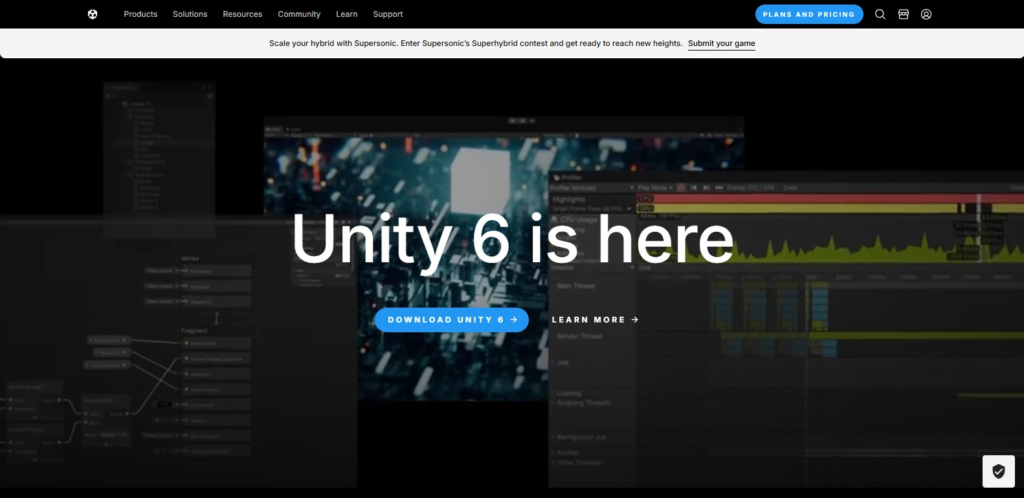Viewport: 1024px width, 498px height.
Task: Open the user account icon
Action: point(926,14)
